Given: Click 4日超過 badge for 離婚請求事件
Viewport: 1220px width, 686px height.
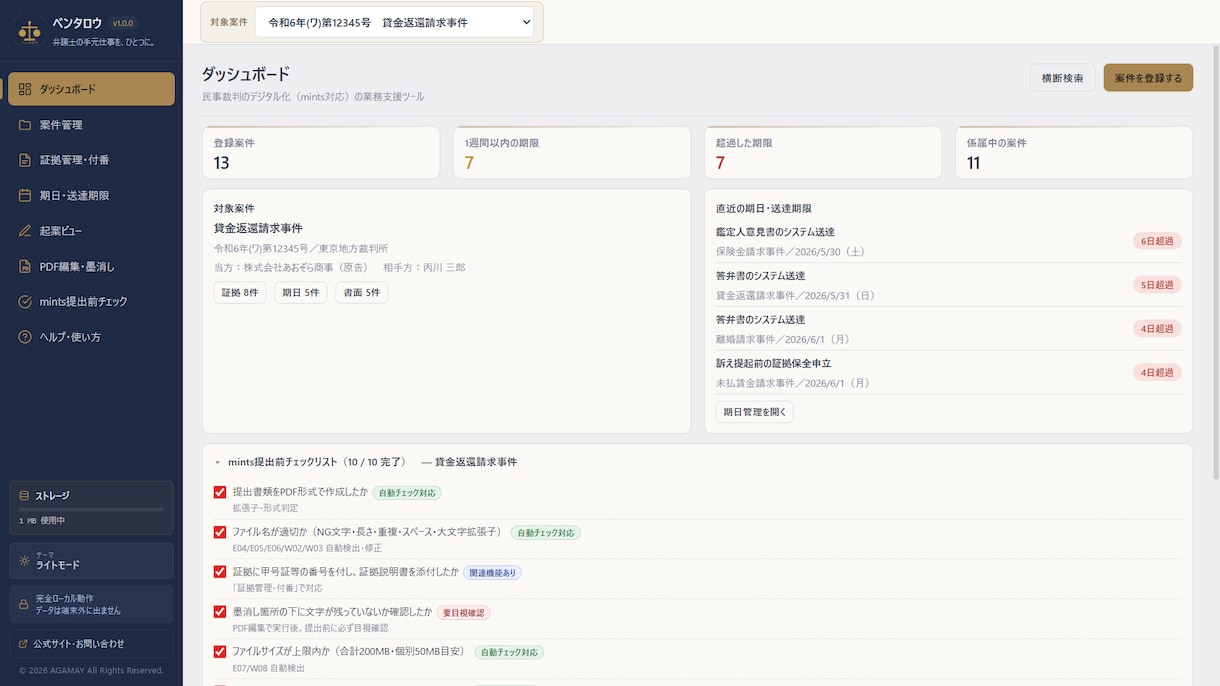Looking at the screenshot, I should tap(1157, 328).
